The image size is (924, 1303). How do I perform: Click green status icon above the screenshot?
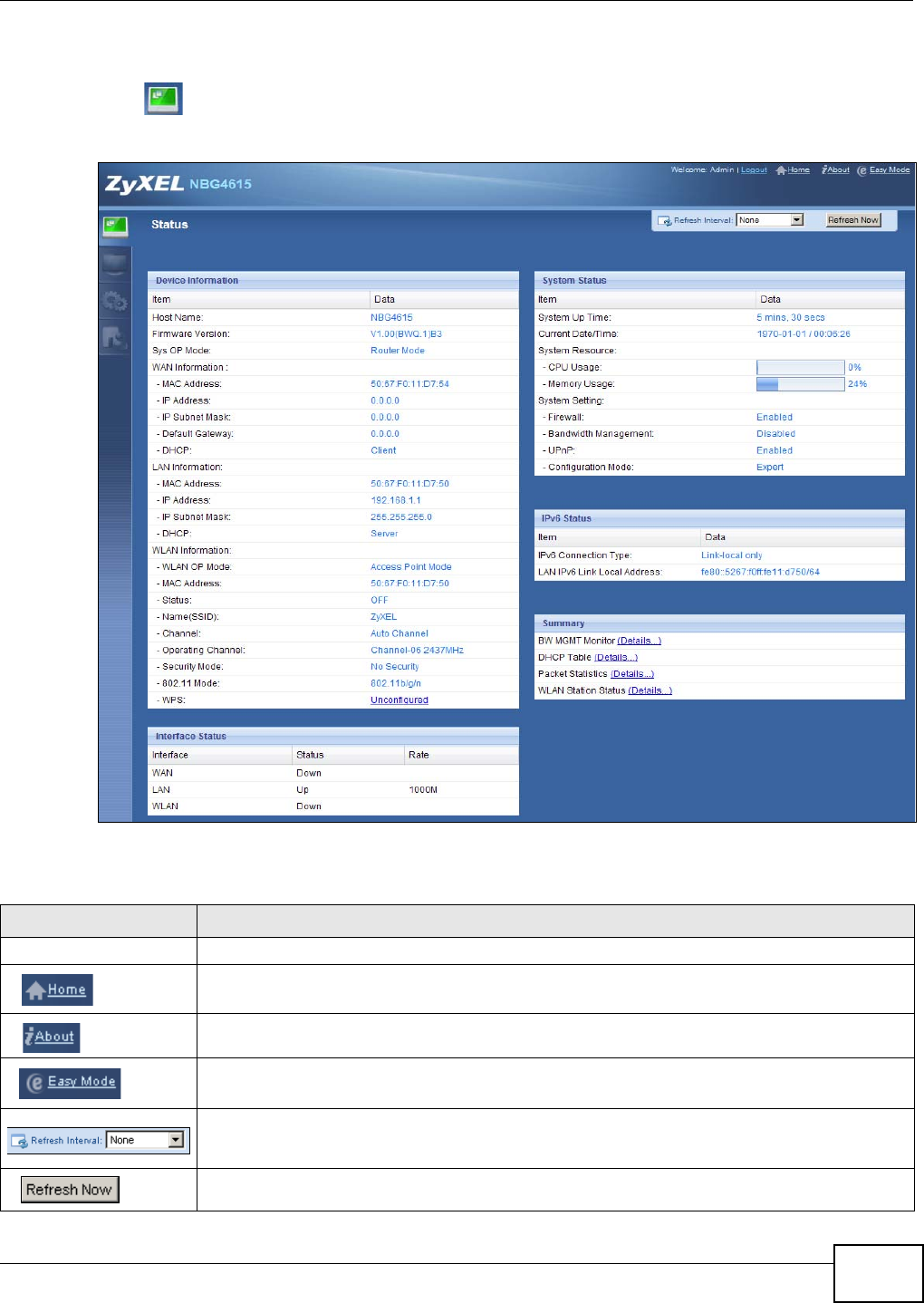[164, 99]
